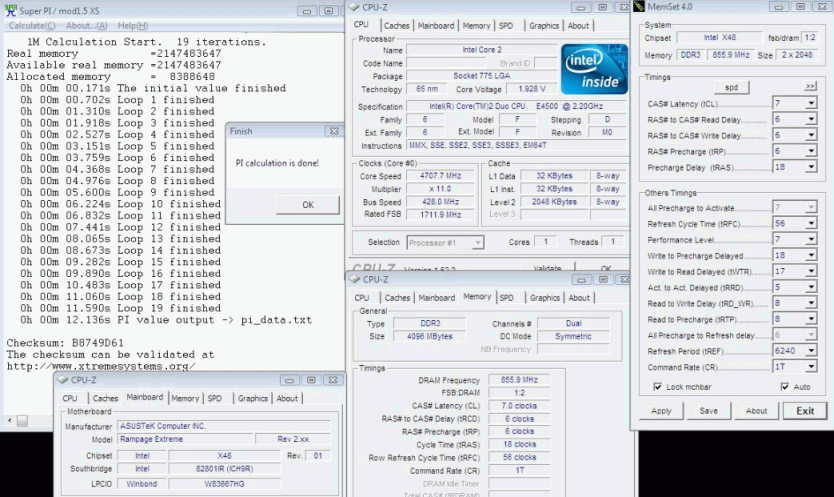Click the Apply button in MemSet

pyautogui.click(x=661, y=411)
